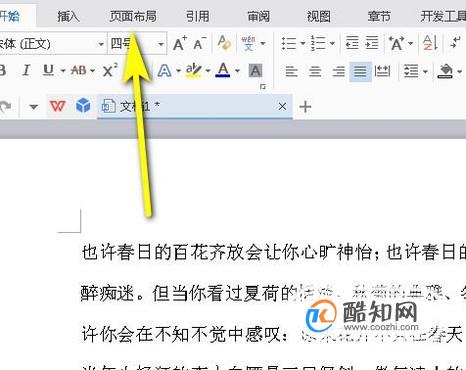
Task: Open the 页面布局 ribbon tab
Action: tap(133, 16)
